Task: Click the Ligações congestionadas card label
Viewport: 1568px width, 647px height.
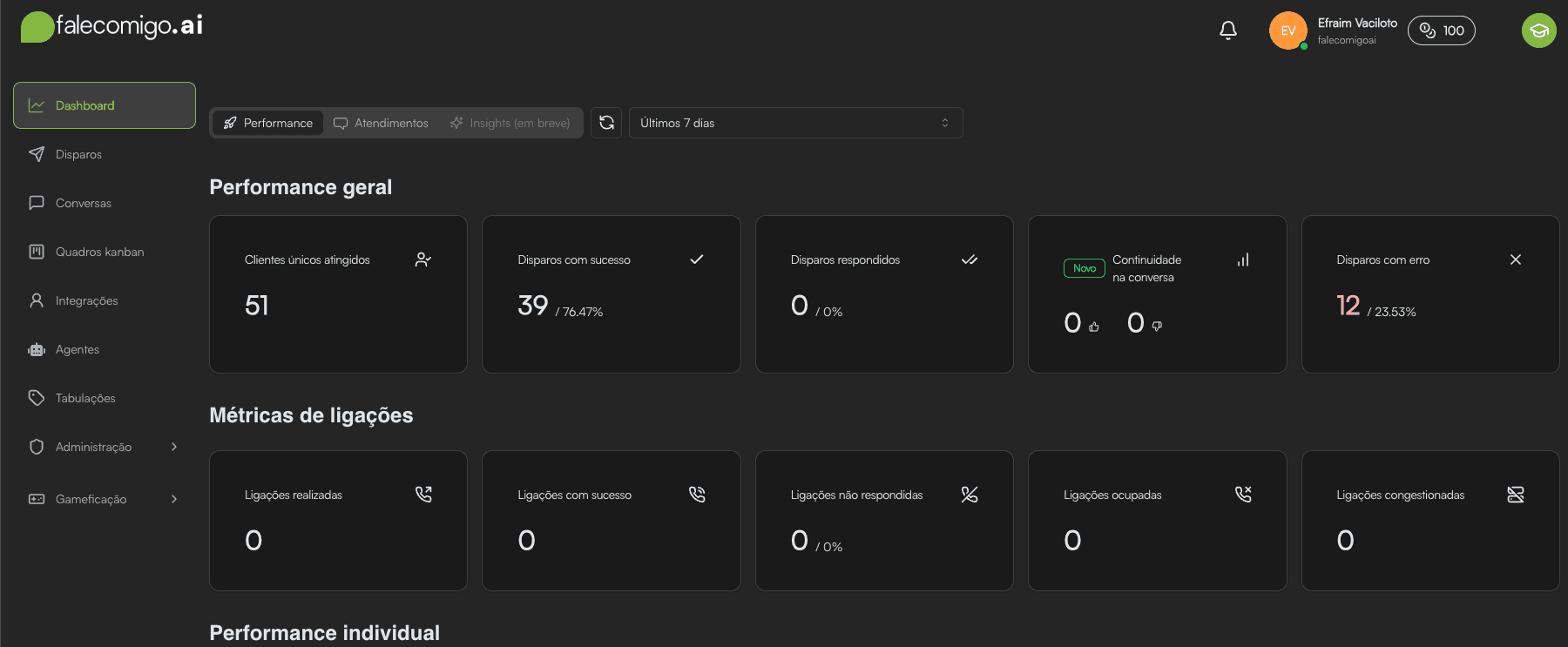Action: (x=1401, y=495)
